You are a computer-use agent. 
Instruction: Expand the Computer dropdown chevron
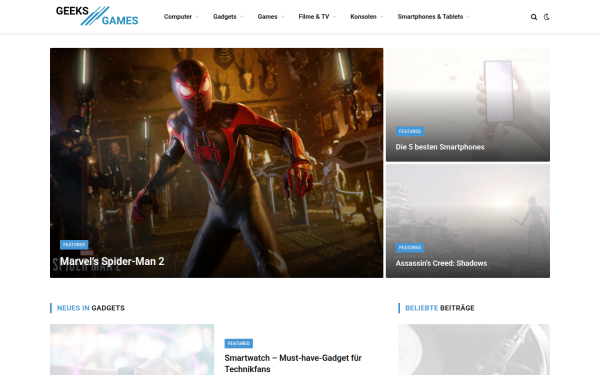(x=197, y=17)
